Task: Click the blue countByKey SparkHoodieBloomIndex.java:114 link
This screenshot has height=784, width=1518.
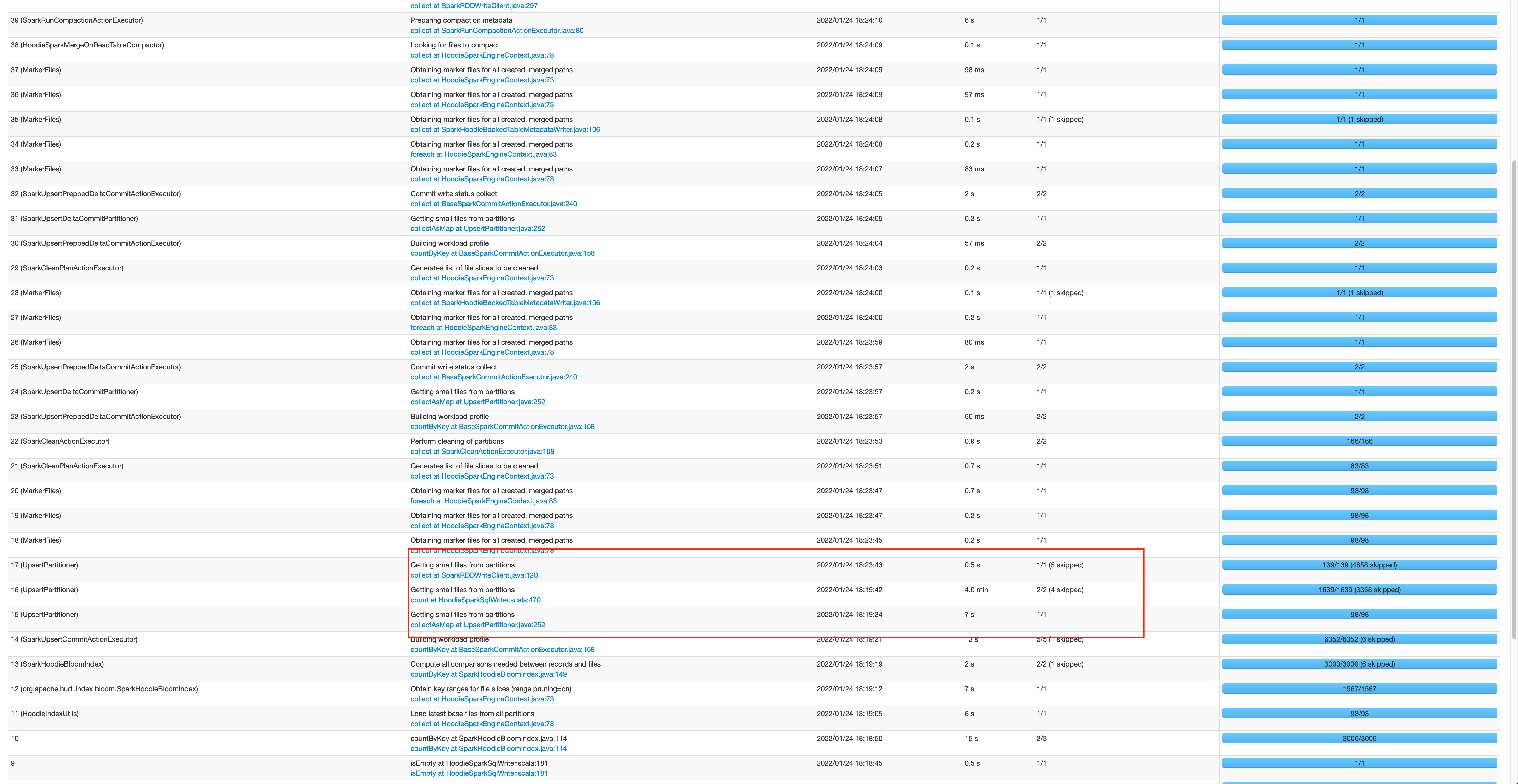Action: click(x=488, y=748)
